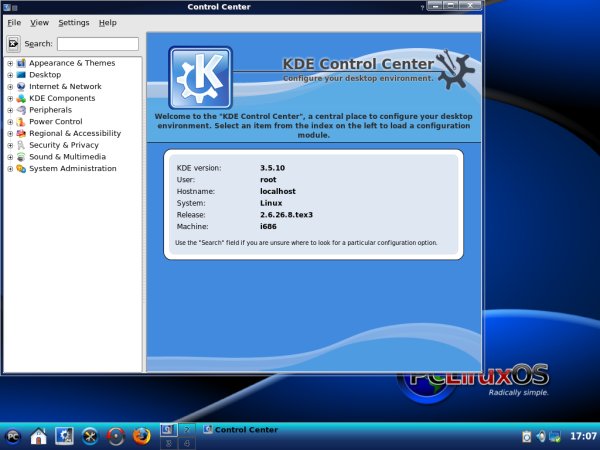
Task: Expand the KDE Components tree node
Action: [10, 98]
